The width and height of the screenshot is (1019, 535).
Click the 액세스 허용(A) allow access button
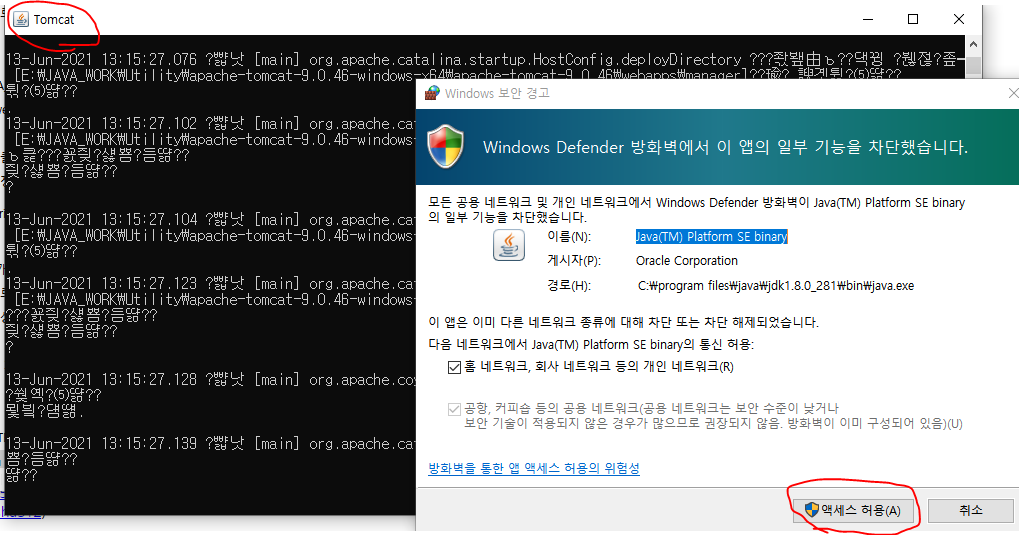tap(854, 510)
